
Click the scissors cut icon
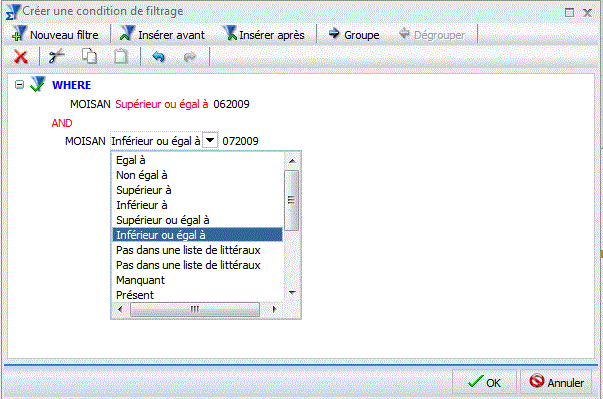coord(57,57)
